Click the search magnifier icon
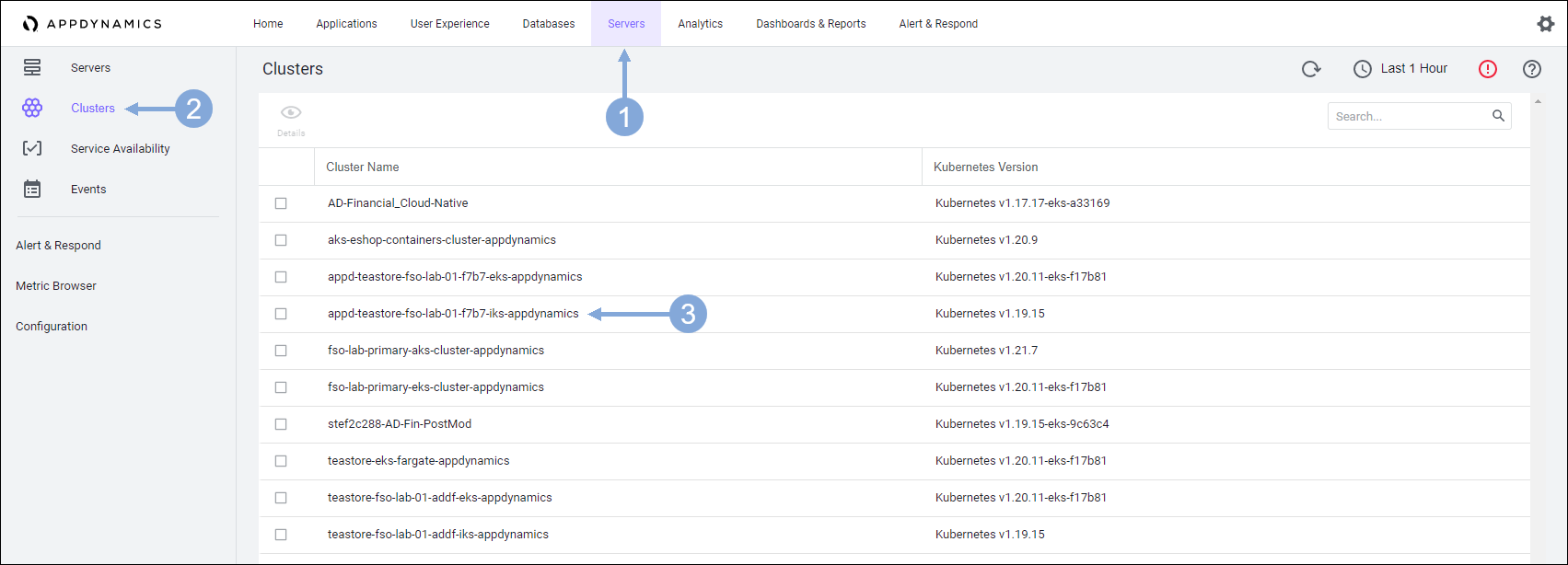The height and width of the screenshot is (565, 1568). click(x=1498, y=116)
